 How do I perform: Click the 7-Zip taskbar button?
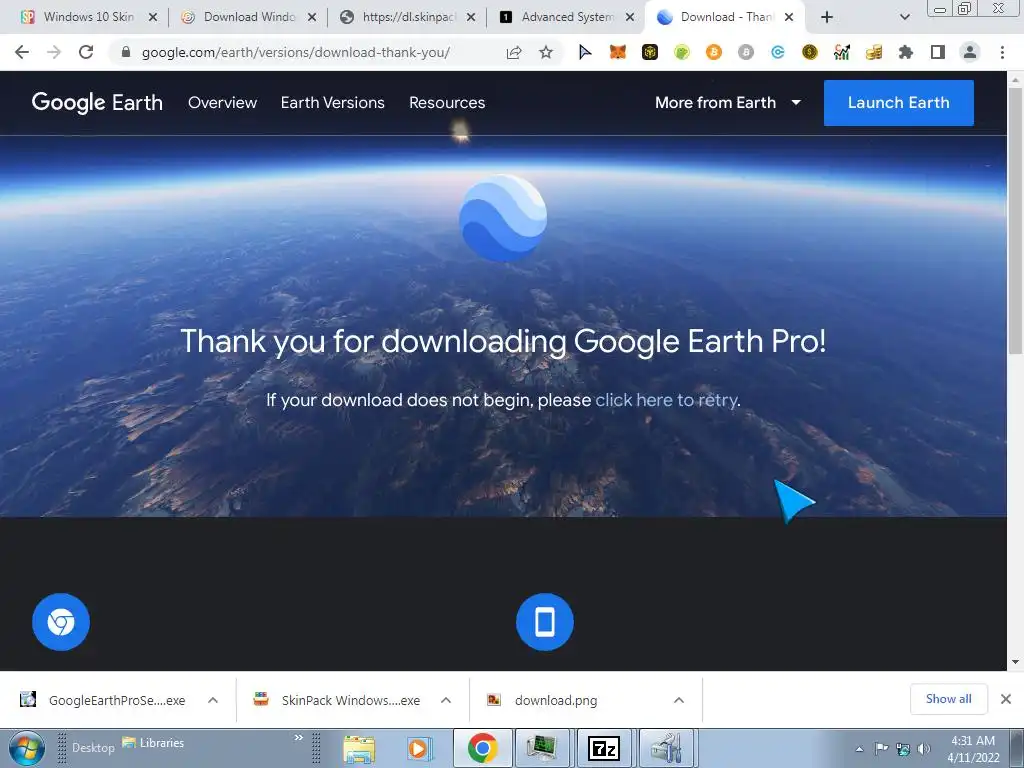click(604, 748)
